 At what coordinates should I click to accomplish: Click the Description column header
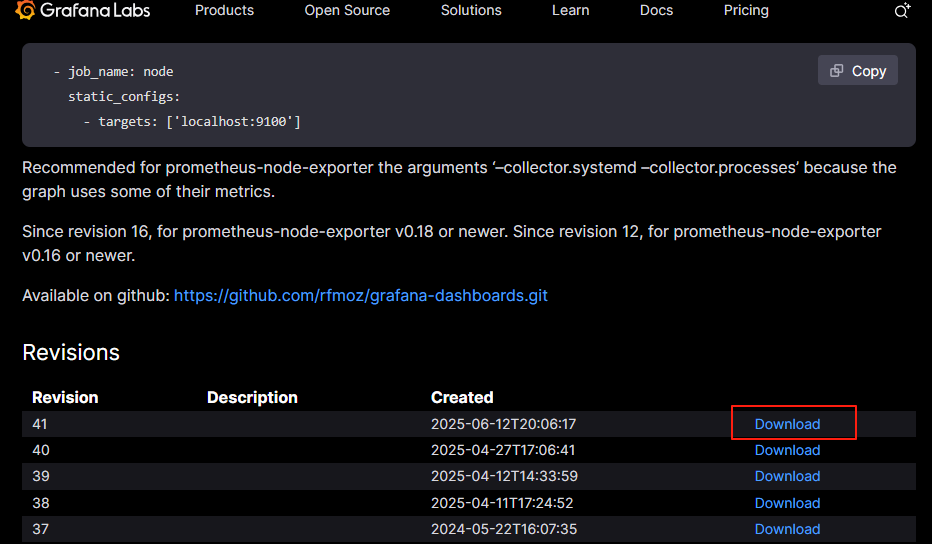252,397
